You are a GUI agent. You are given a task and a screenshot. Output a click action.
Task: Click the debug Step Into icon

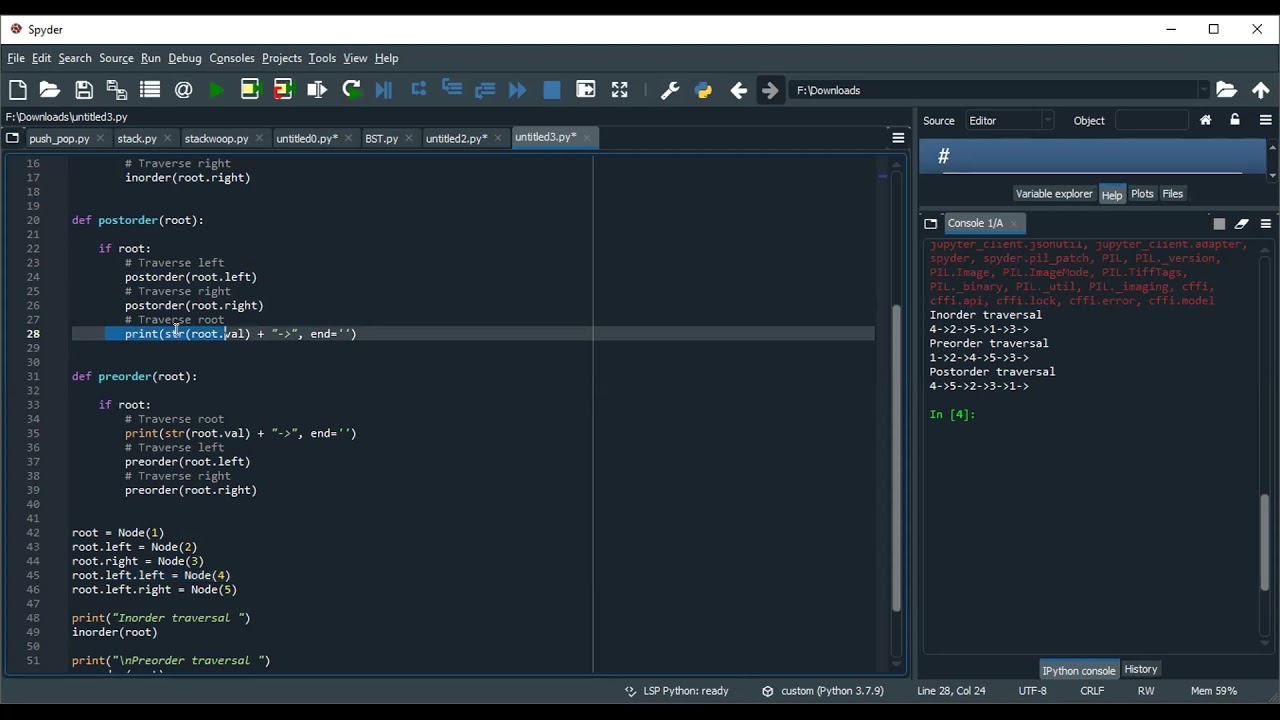click(x=452, y=89)
